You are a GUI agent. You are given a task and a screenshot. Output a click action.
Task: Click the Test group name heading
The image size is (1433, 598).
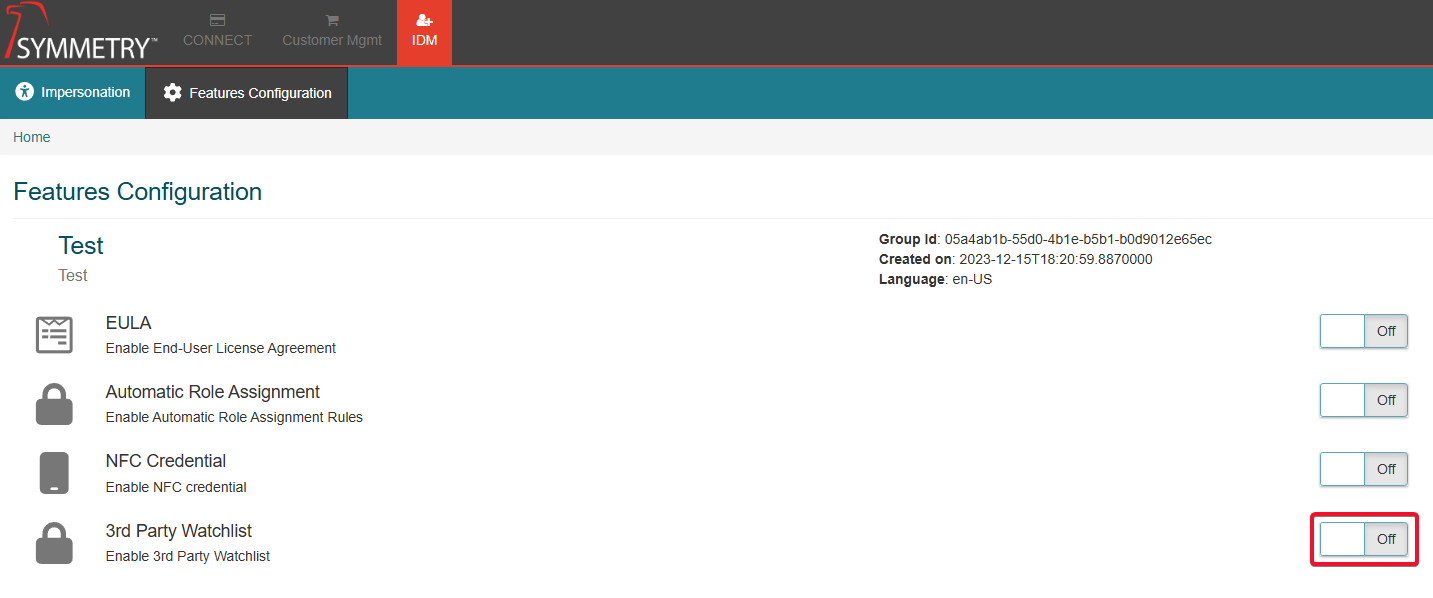point(81,246)
